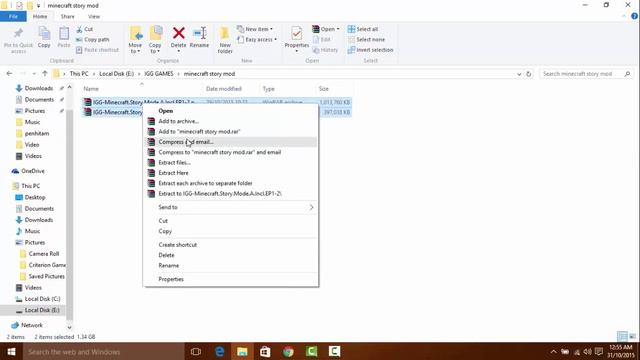Go up one folder level arrow
Viewport: 640px width, 360px height.
pyautogui.click(x=44, y=73)
